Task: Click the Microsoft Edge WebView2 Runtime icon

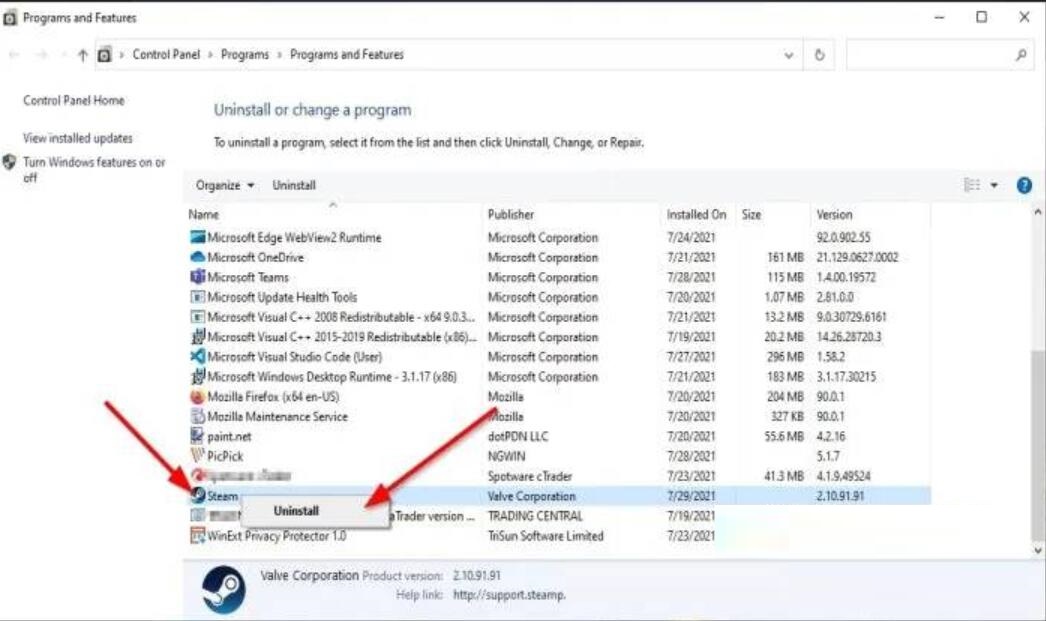Action: tap(197, 237)
